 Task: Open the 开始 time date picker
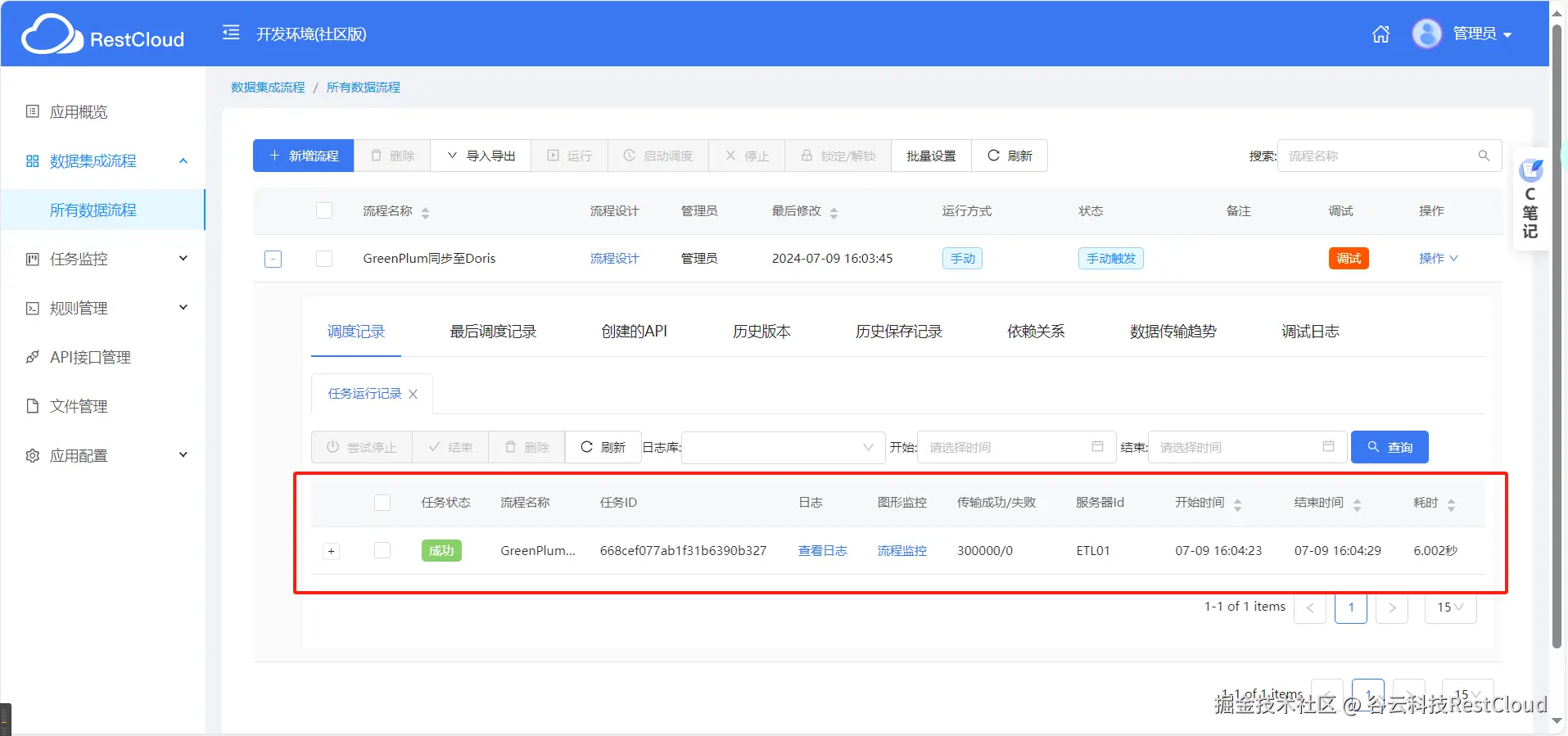(1017, 447)
